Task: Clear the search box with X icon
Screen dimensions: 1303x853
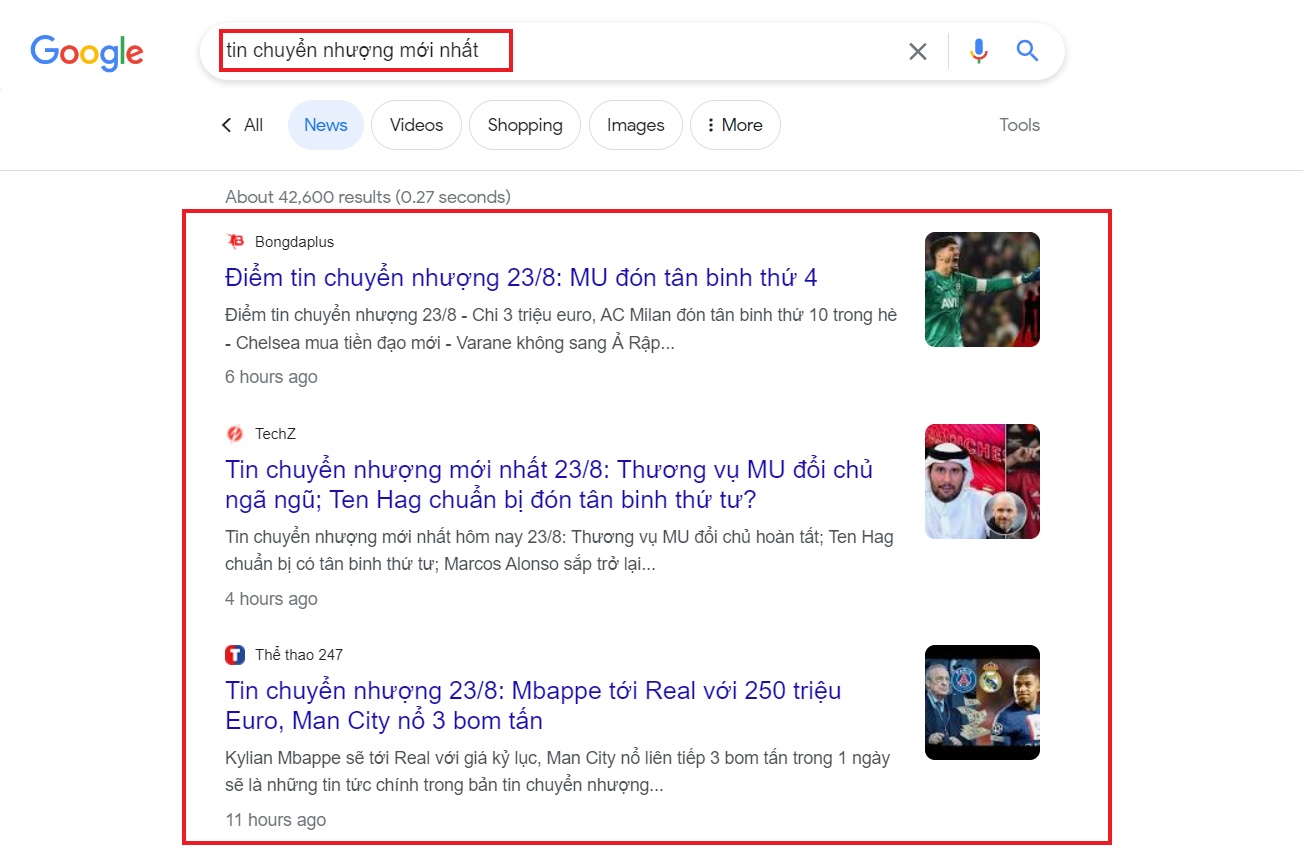Action: pos(917,51)
